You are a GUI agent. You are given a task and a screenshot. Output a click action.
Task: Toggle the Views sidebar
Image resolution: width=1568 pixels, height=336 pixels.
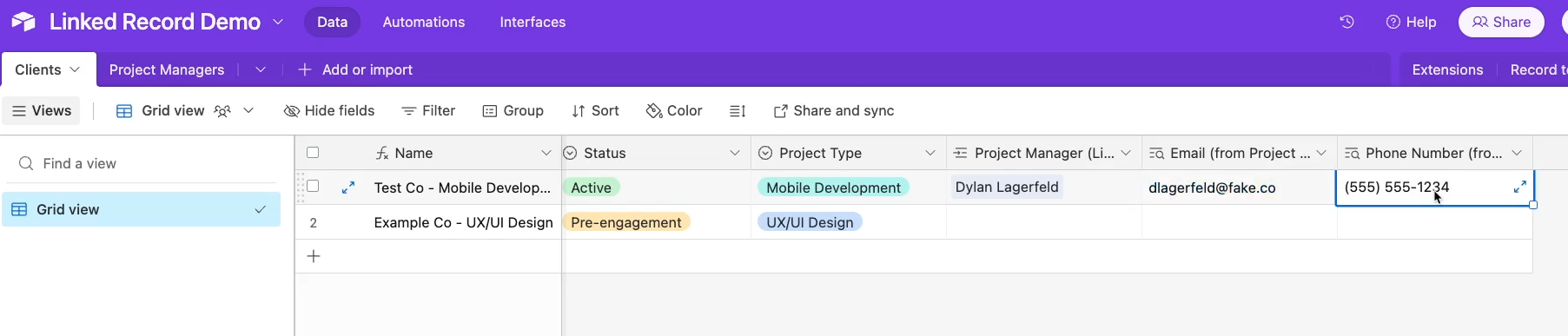[42, 110]
